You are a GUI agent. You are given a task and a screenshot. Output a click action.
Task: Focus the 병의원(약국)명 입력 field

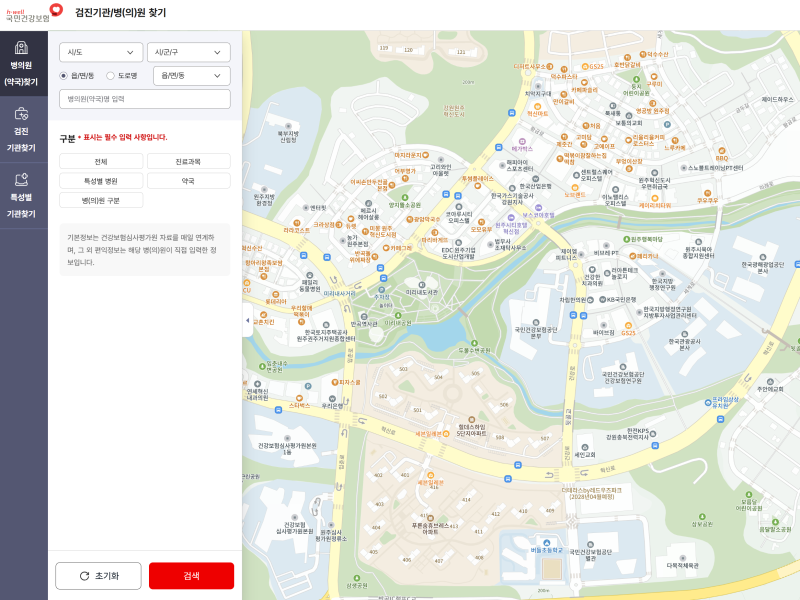[x=145, y=99]
